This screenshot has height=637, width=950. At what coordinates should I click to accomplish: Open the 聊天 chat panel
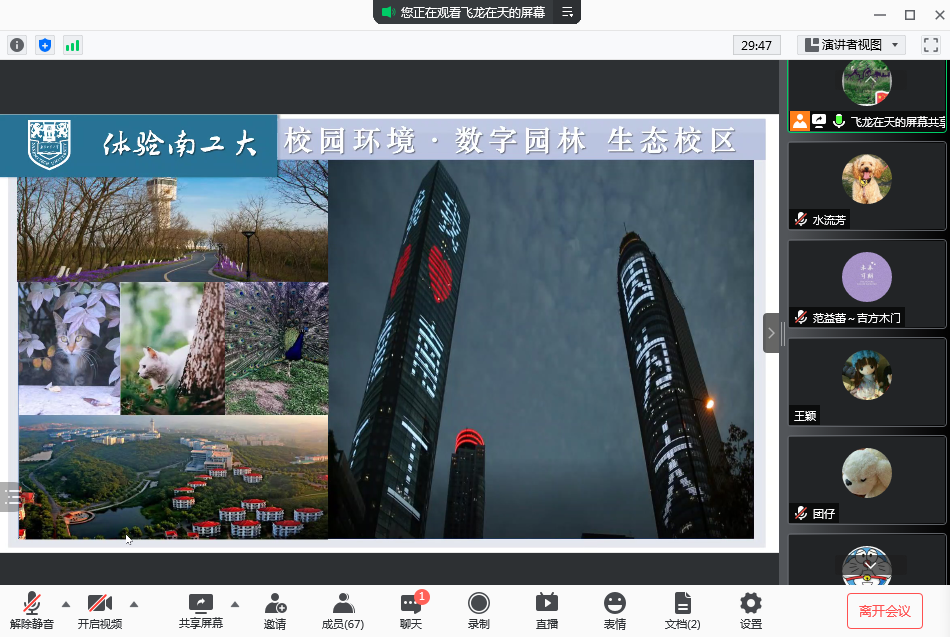coord(411,610)
